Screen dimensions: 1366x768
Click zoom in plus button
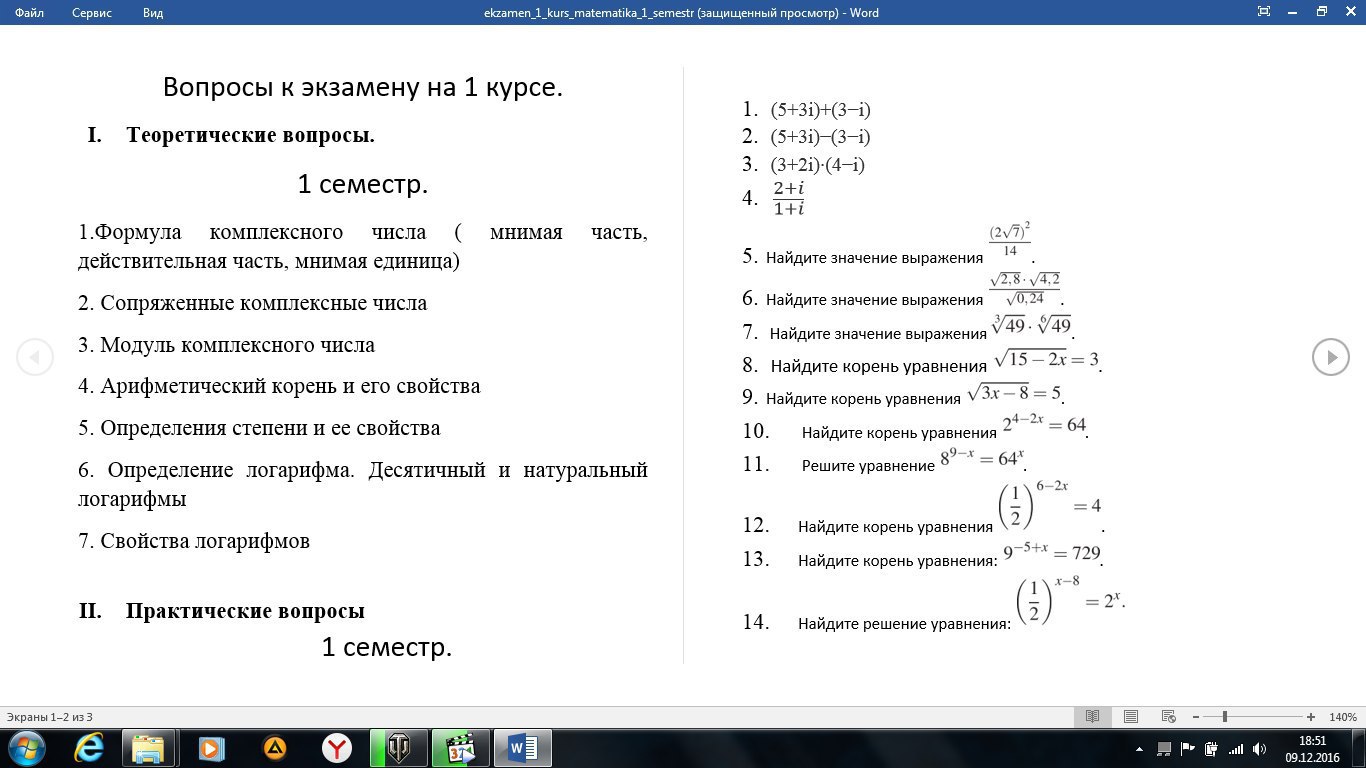(1311, 717)
